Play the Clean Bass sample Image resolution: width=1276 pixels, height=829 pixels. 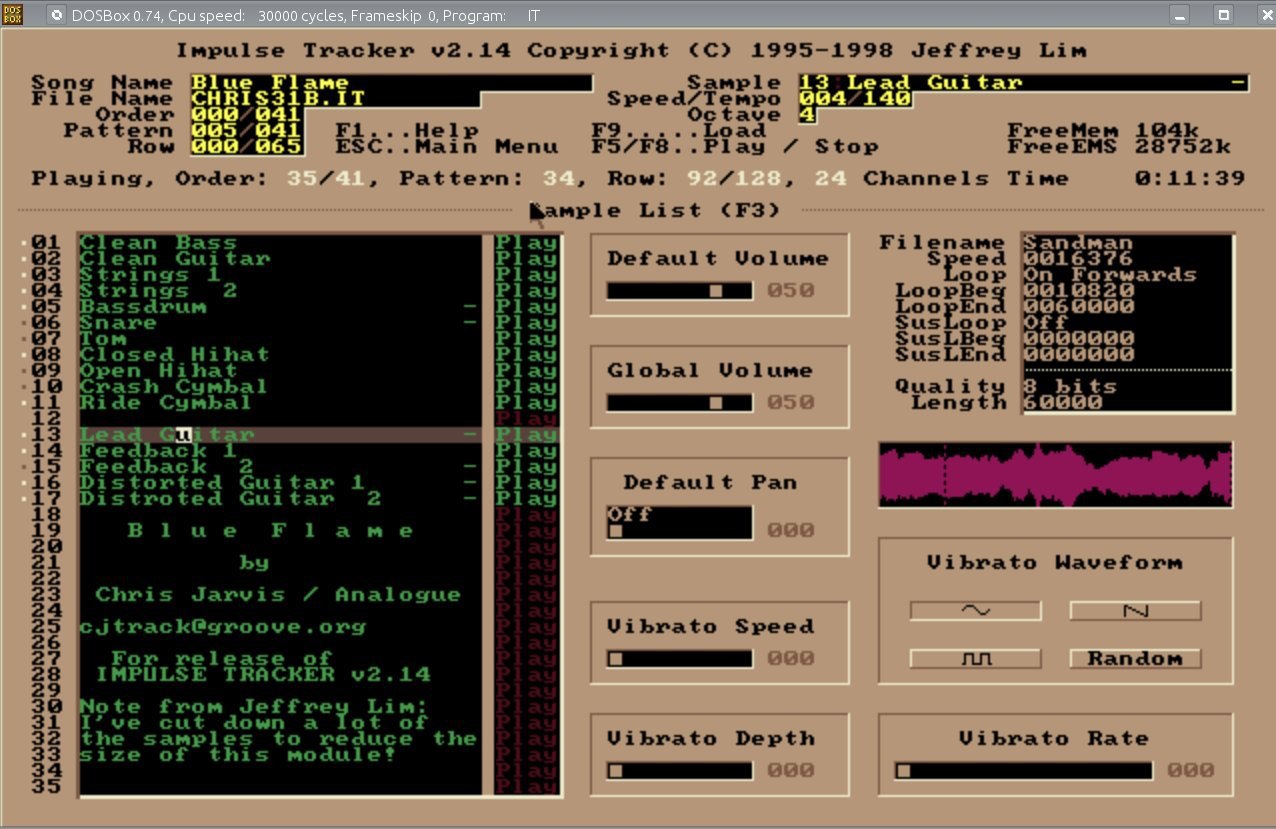pyautogui.click(x=527, y=243)
